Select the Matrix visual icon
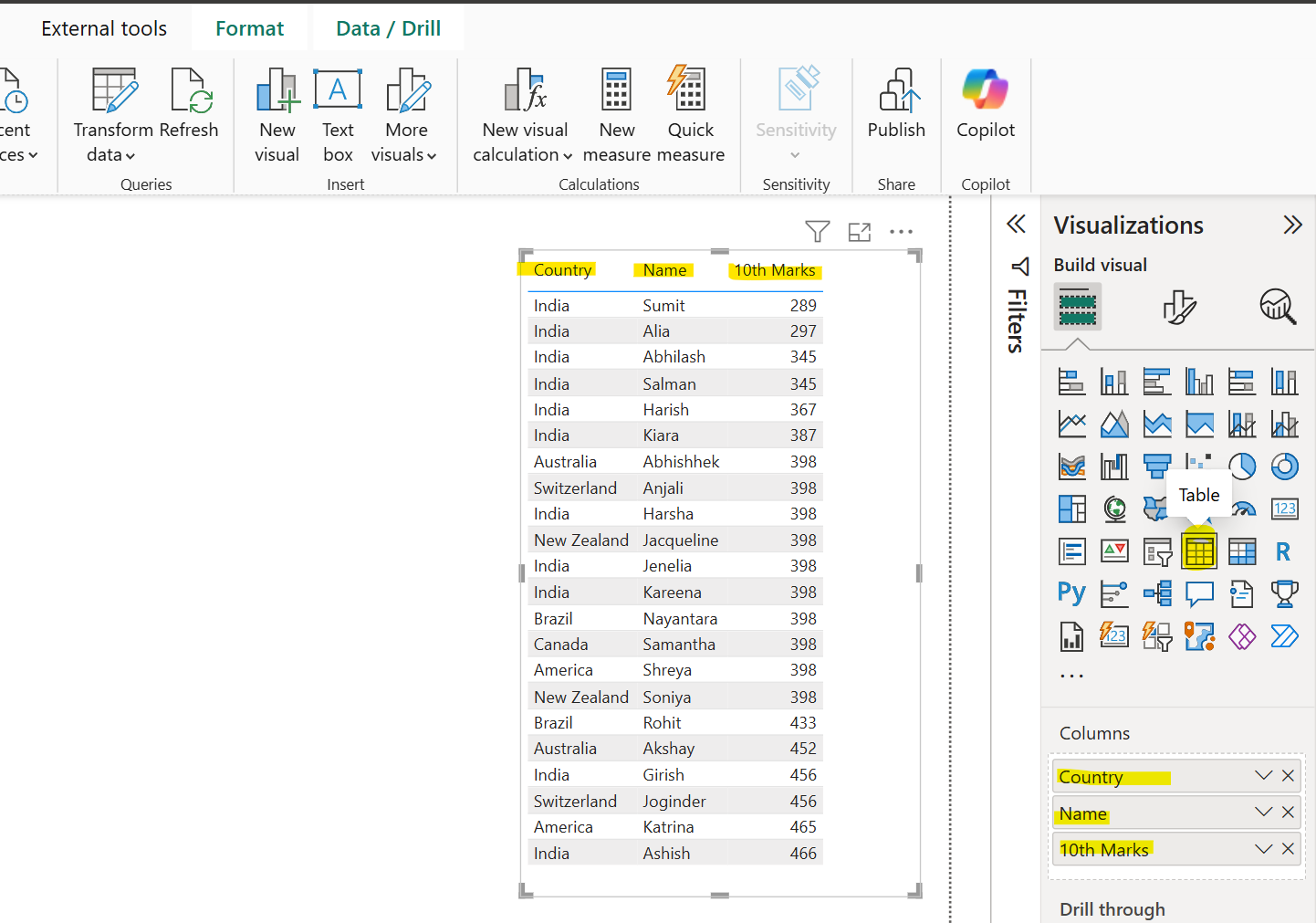The width and height of the screenshot is (1316, 923). click(1242, 551)
